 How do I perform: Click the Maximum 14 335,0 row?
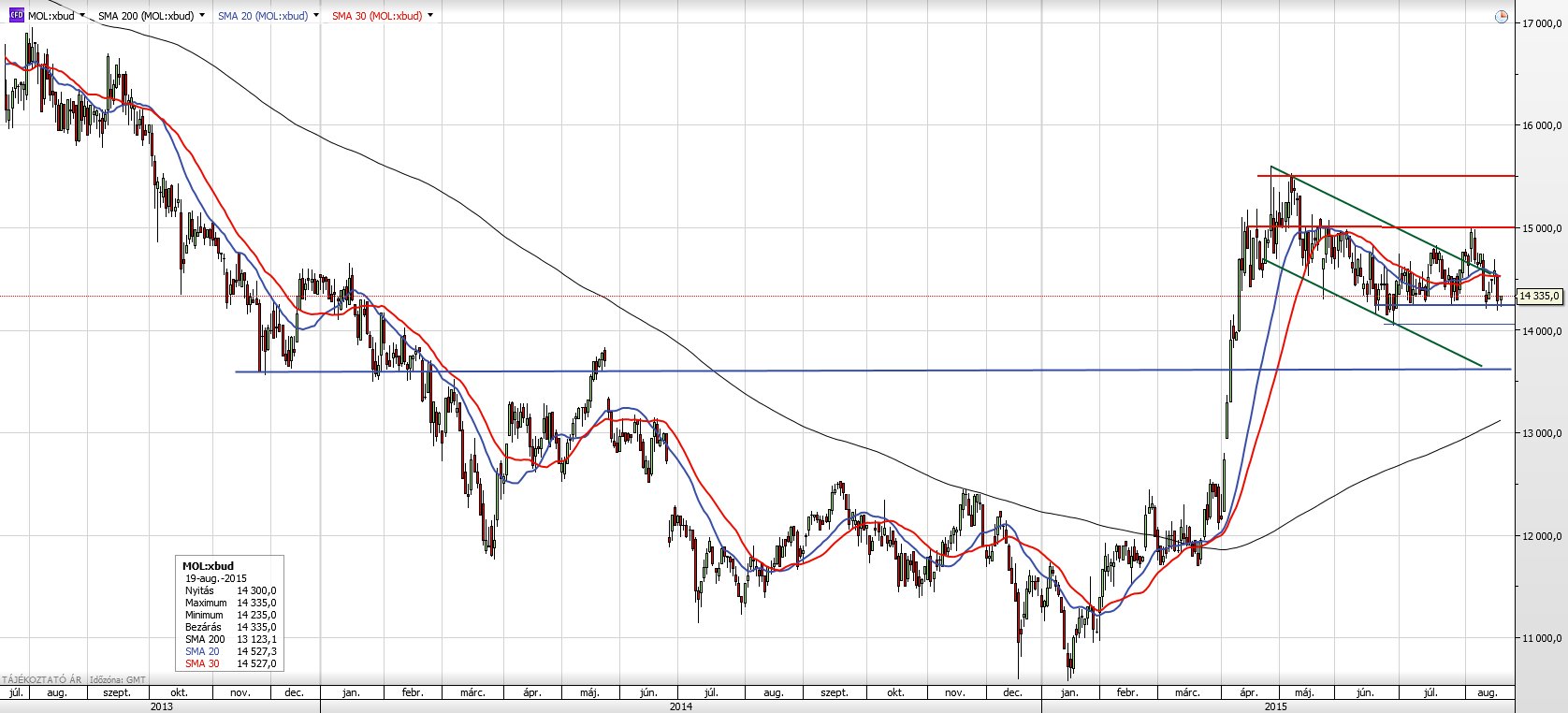click(x=230, y=603)
